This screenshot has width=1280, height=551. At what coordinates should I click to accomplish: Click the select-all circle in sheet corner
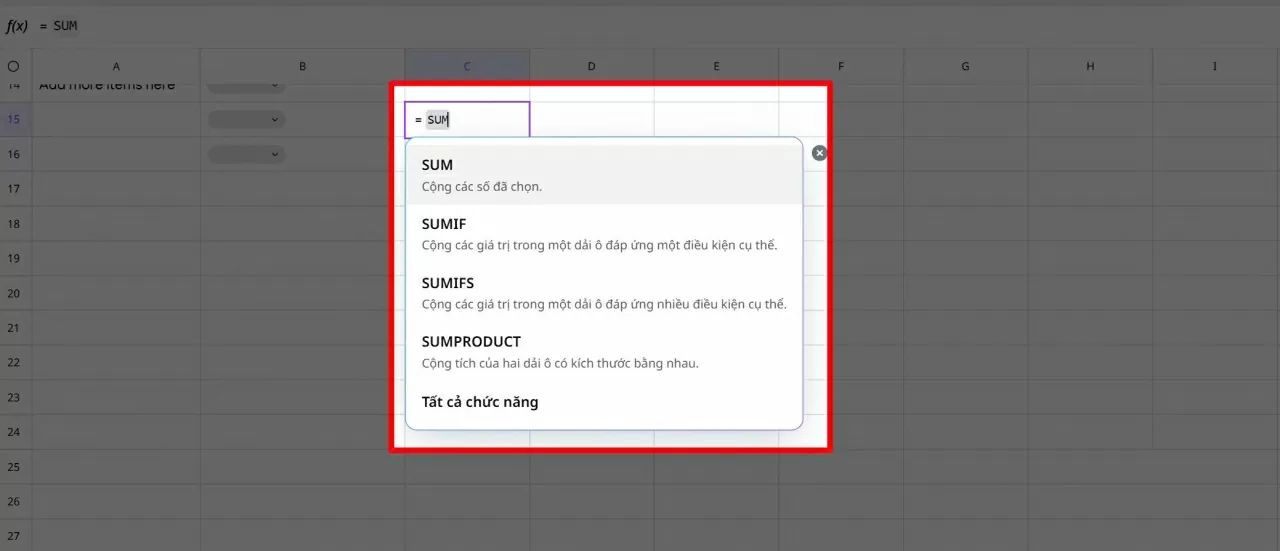coord(13,67)
